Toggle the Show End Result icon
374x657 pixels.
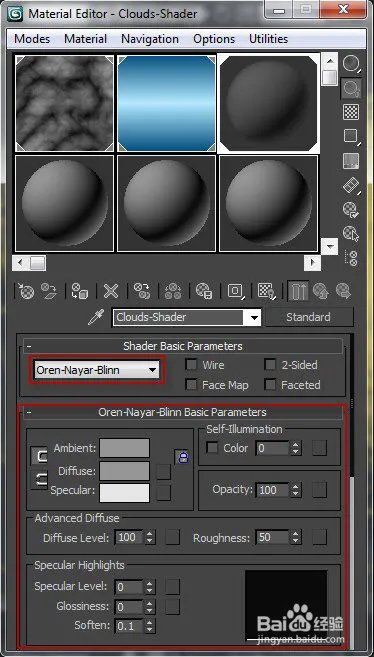[298, 290]
